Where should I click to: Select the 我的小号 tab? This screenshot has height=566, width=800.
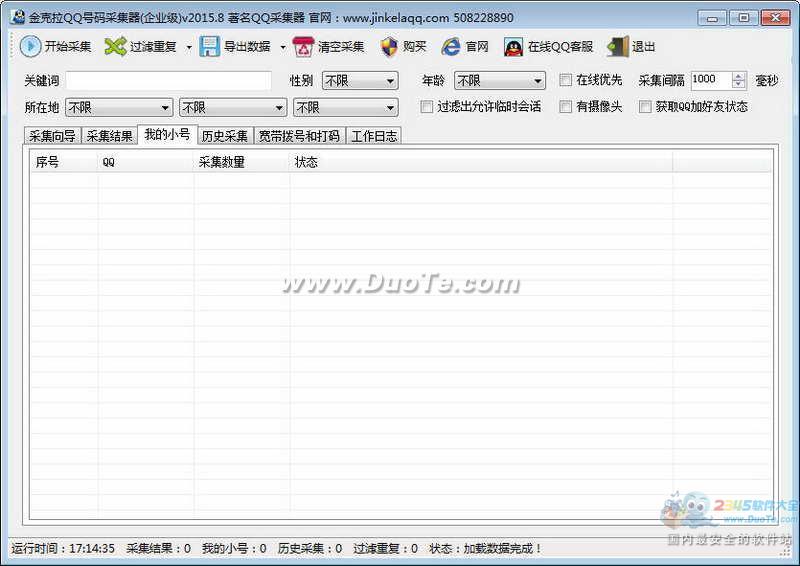point(167,134)
